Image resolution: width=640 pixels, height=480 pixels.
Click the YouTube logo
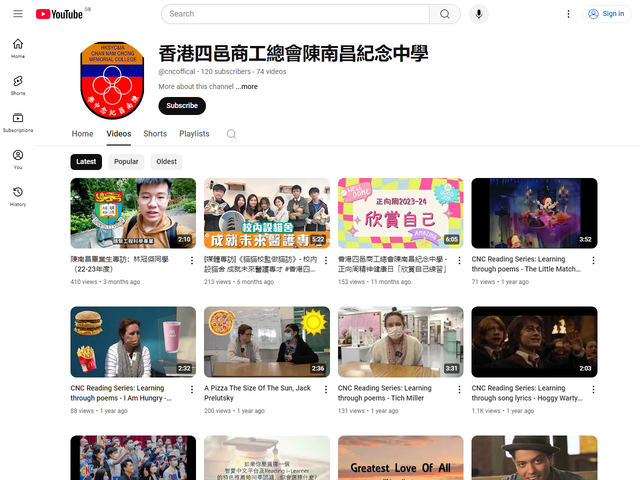[59, 14]
